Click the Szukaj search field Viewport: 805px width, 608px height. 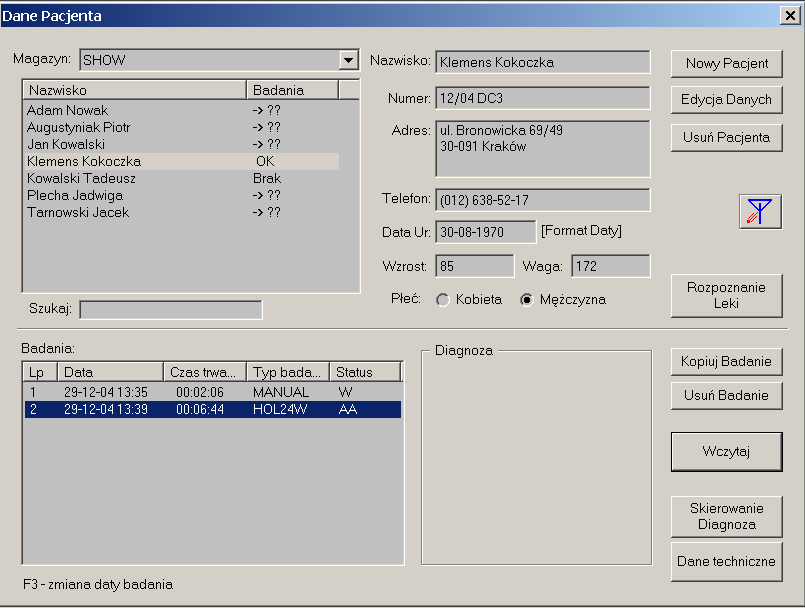coord(171,310)
